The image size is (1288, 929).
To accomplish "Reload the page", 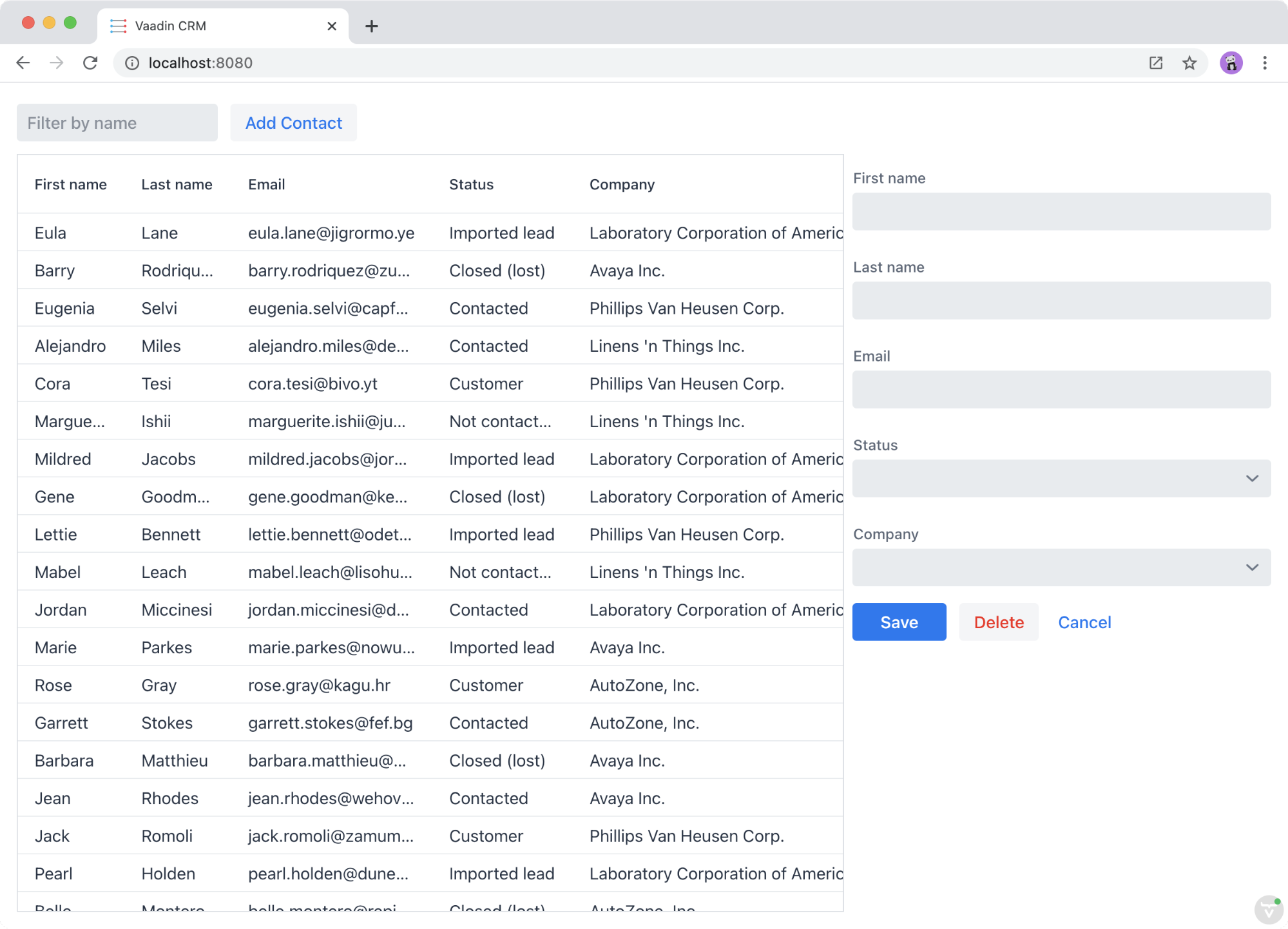I will tap(90, 62).
